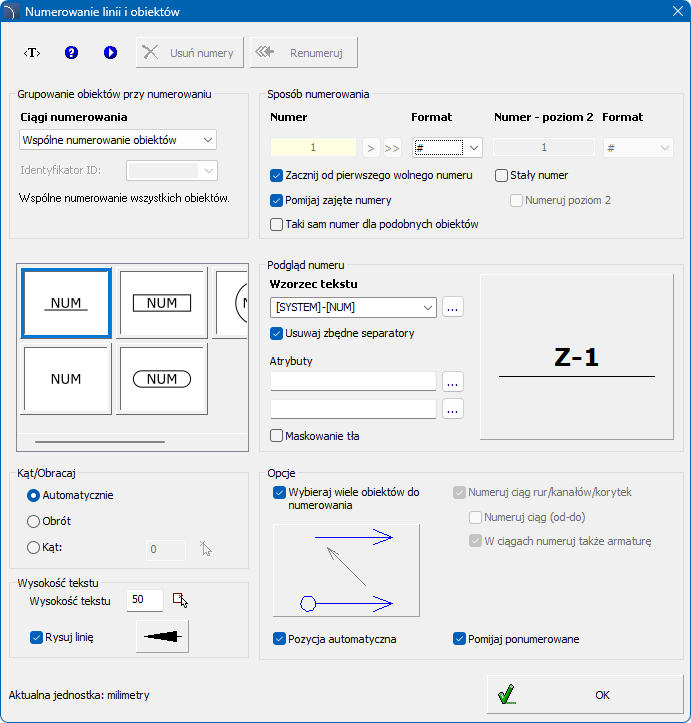Click the OK button
This screenshot has height=723, width=691.
pyautogui.click(x=584, y=694)
